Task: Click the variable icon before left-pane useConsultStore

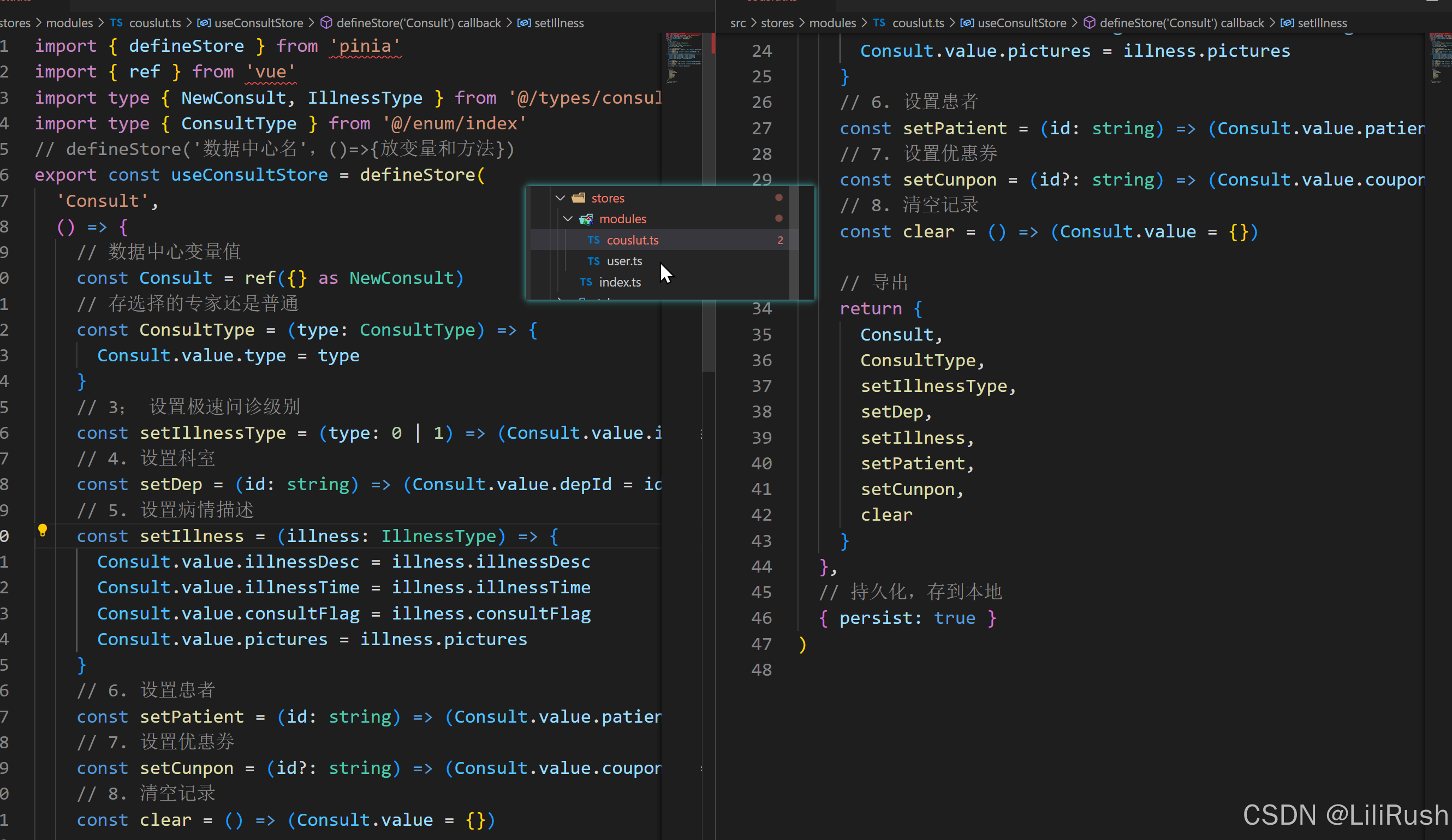Action: (204, 23)
